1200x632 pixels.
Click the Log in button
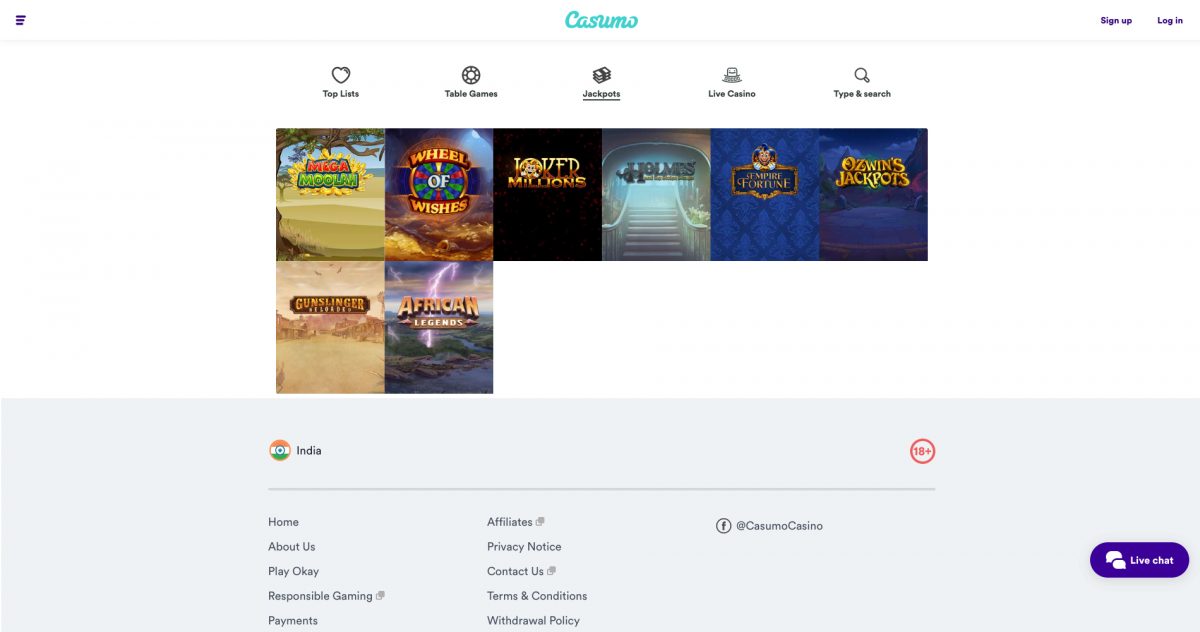(1170, 21)
